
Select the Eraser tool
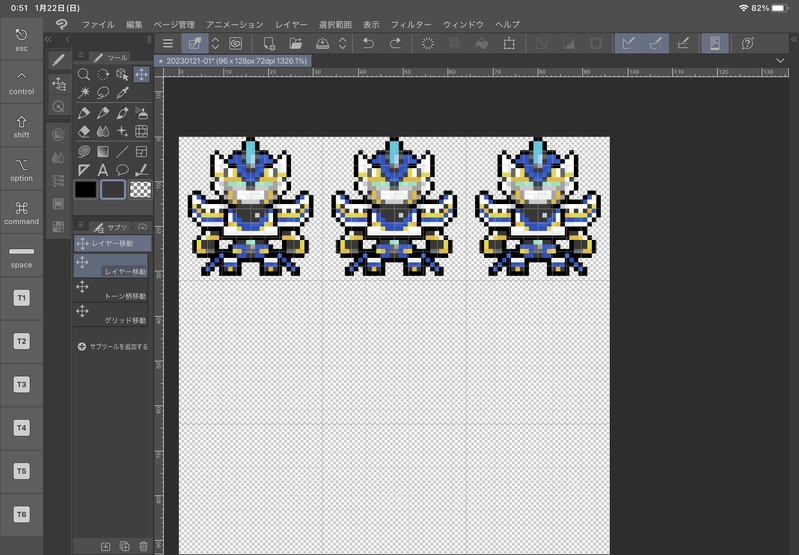[x=84, y=131]
